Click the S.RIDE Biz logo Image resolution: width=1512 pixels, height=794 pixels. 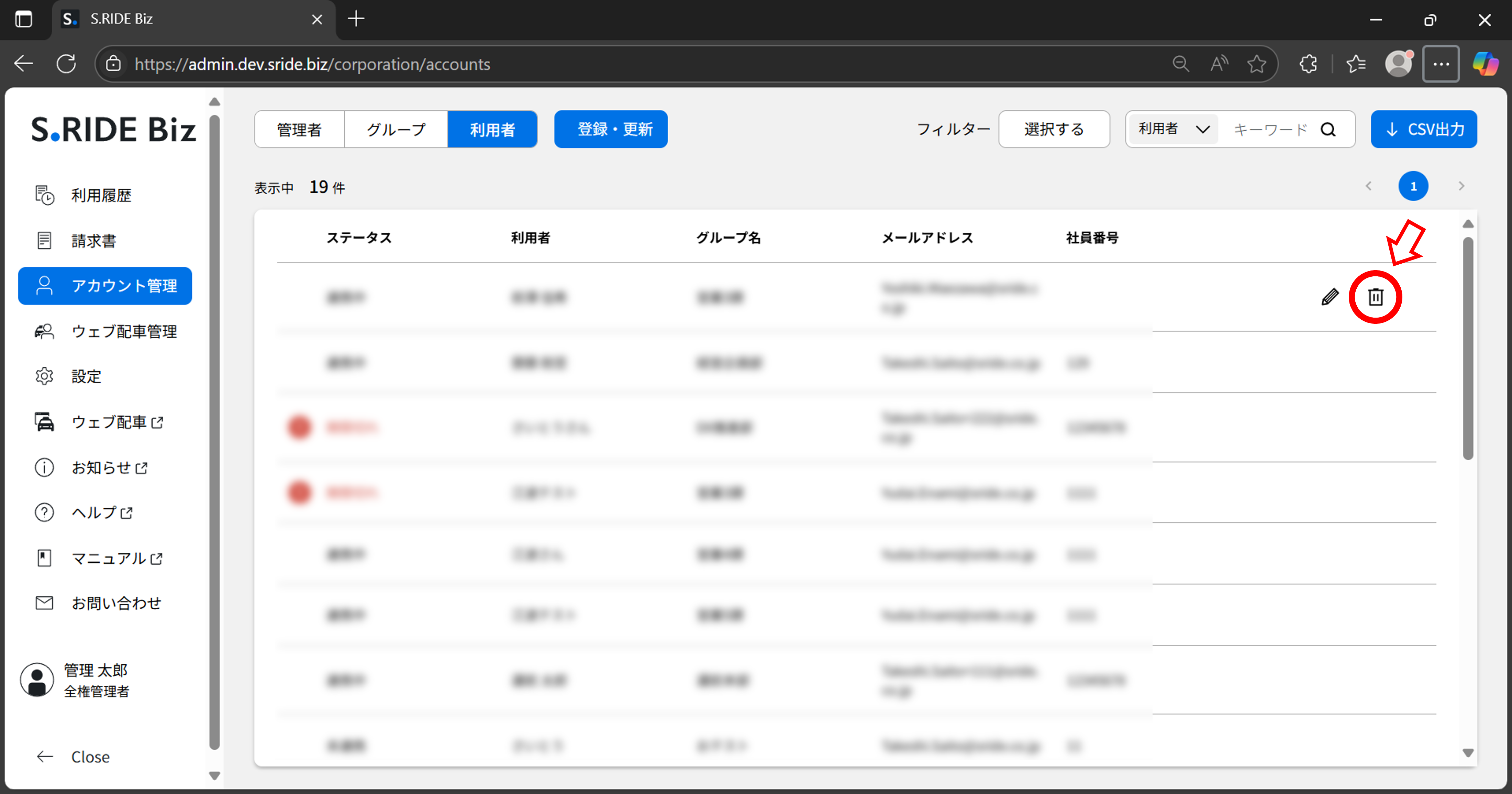(x=113, y=130)
